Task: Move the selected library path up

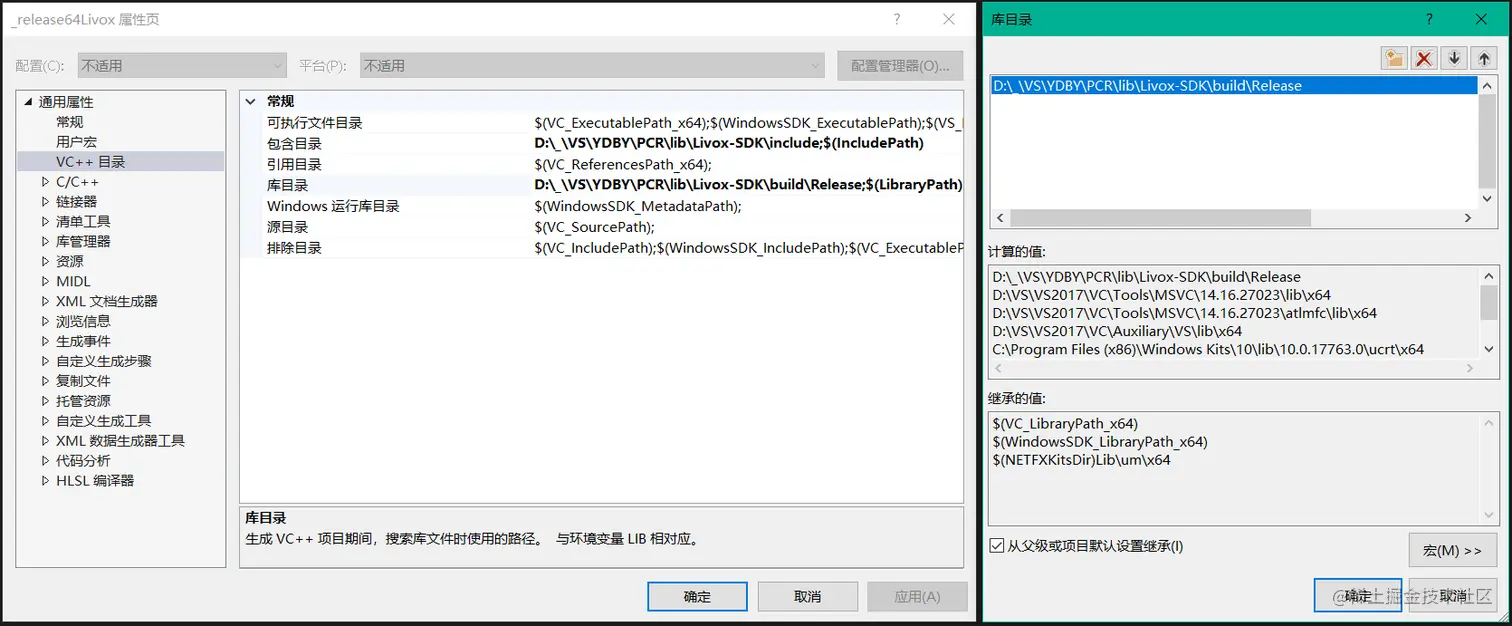Action: (x=1484, y=57)
